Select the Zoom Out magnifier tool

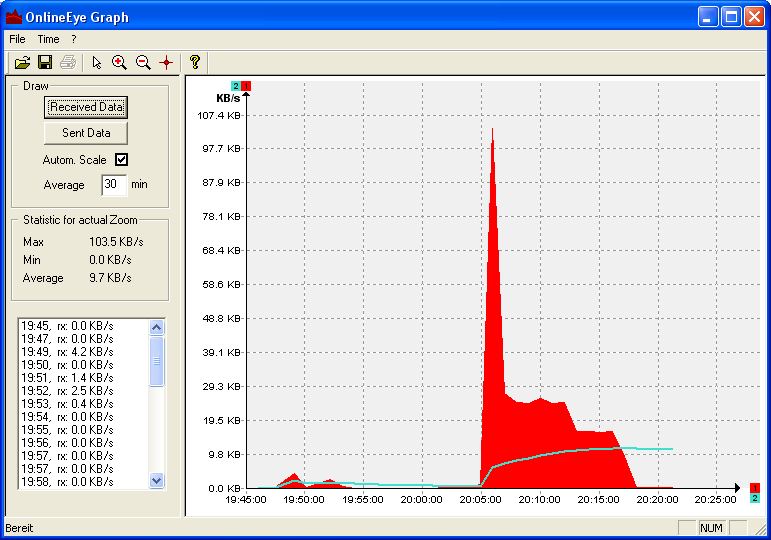pos(143,62)
